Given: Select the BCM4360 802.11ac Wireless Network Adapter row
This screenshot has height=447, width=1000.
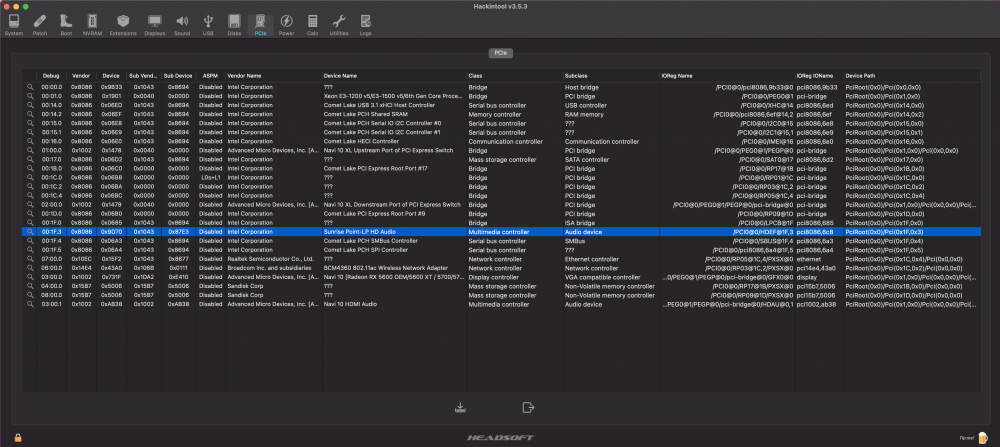Looking at the screenshot, I should pyautogui.click(x=501, y=268).
